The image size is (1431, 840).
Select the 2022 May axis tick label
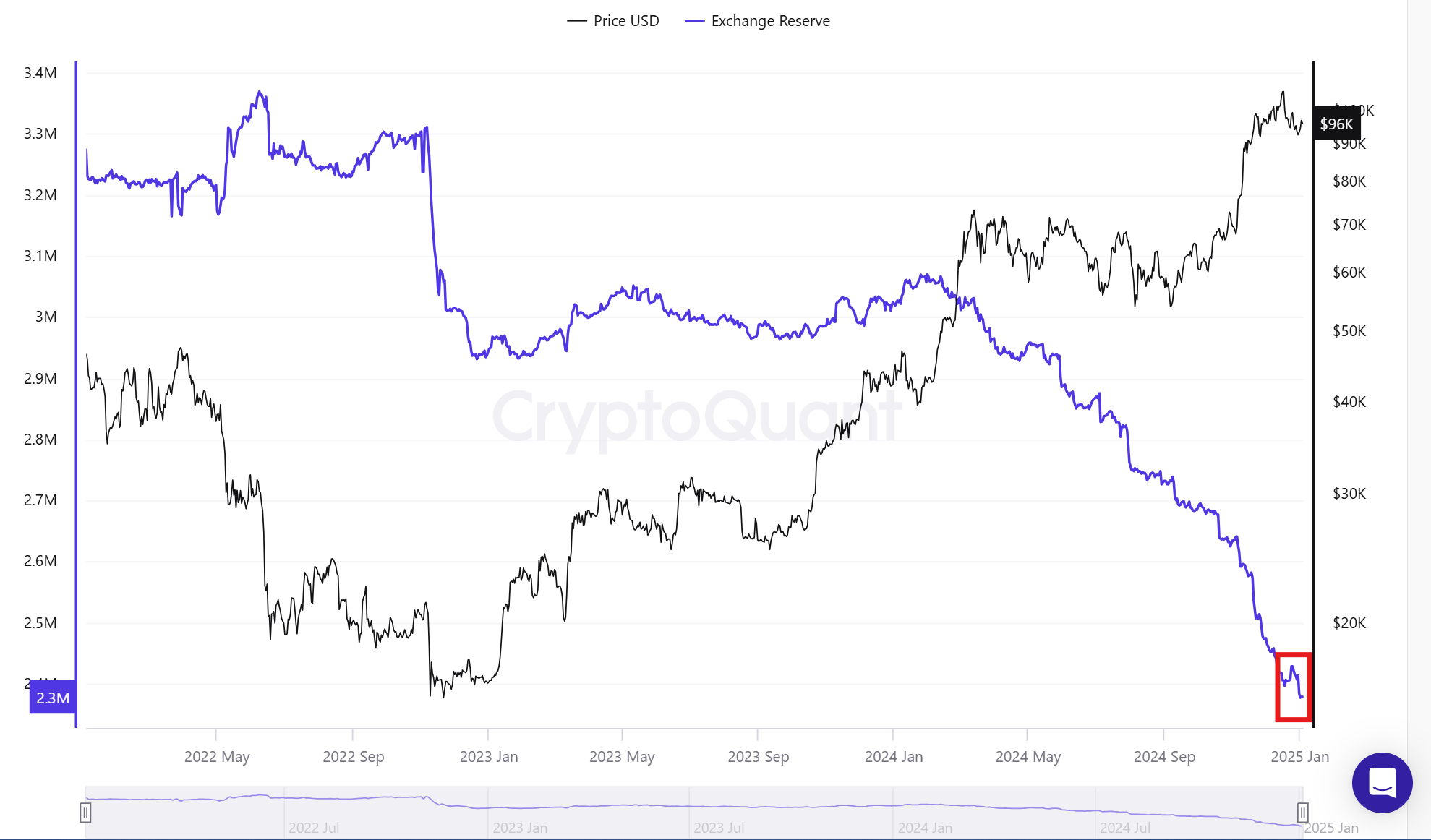217,757
